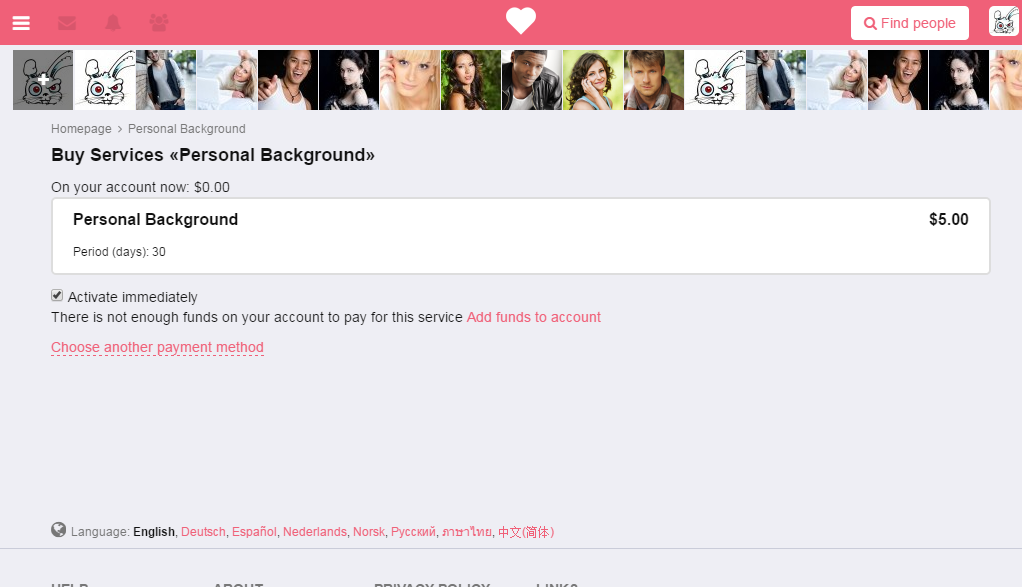Go to Homepage via the breadcrumb
The height and width of the screenshot is (587, 1022).
click(81, 129)
